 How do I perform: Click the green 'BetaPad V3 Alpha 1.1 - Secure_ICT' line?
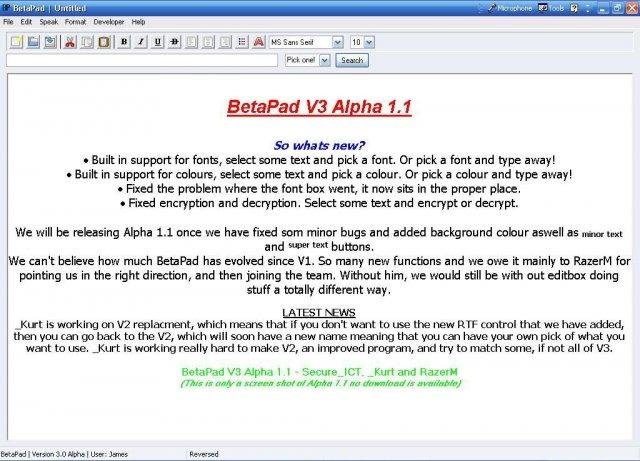coord(320,372)
